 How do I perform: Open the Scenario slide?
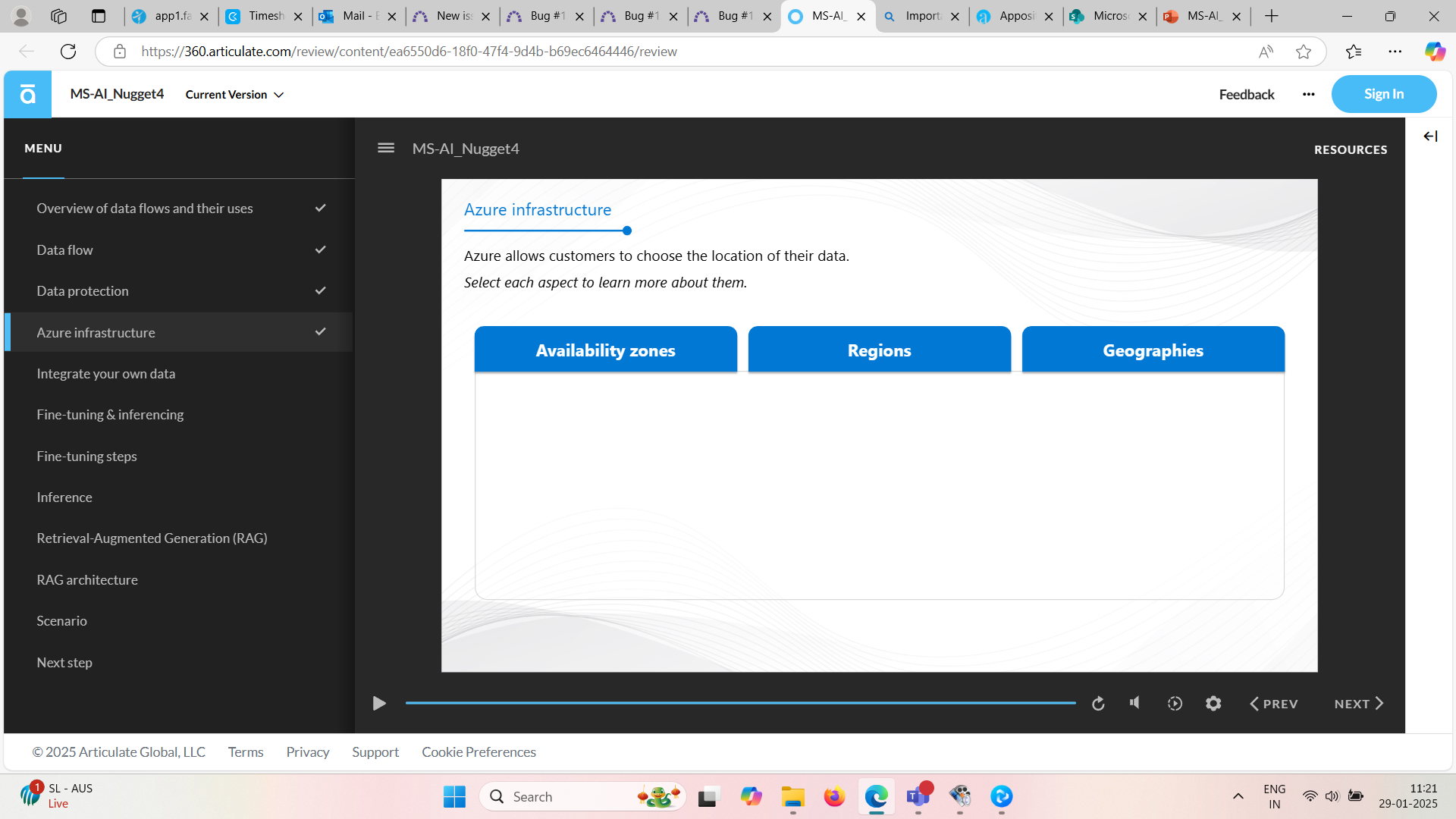[179, 621]
